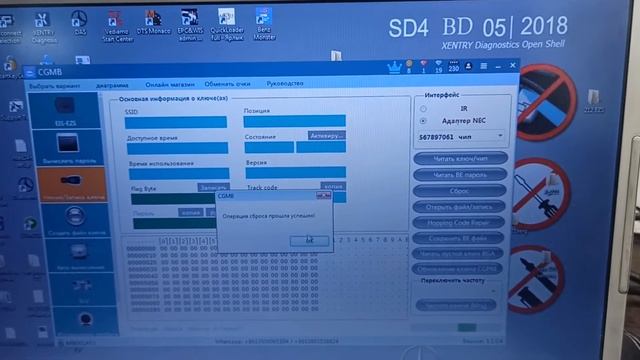Click the key update button above frequency section
The width and height of the screenshot is (640, 360).
point(457,269)
